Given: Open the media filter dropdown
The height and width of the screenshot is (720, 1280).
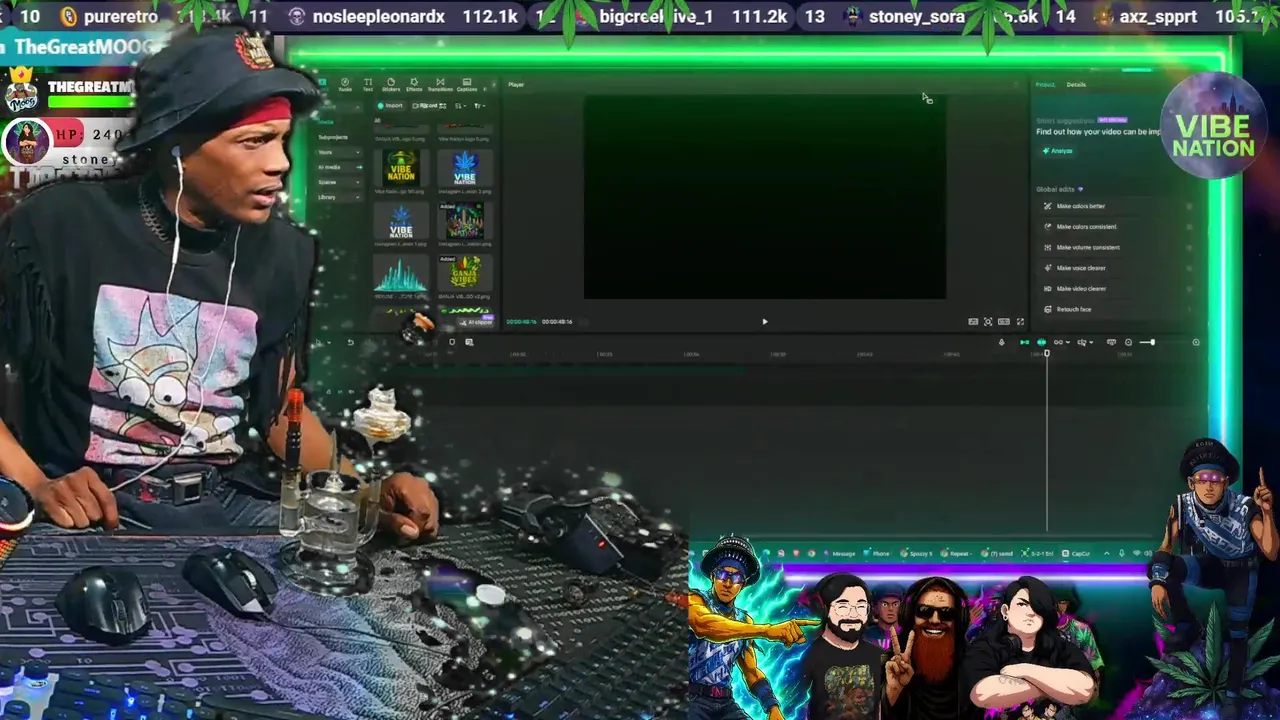Looking at the screenshot, I should 479,105.
